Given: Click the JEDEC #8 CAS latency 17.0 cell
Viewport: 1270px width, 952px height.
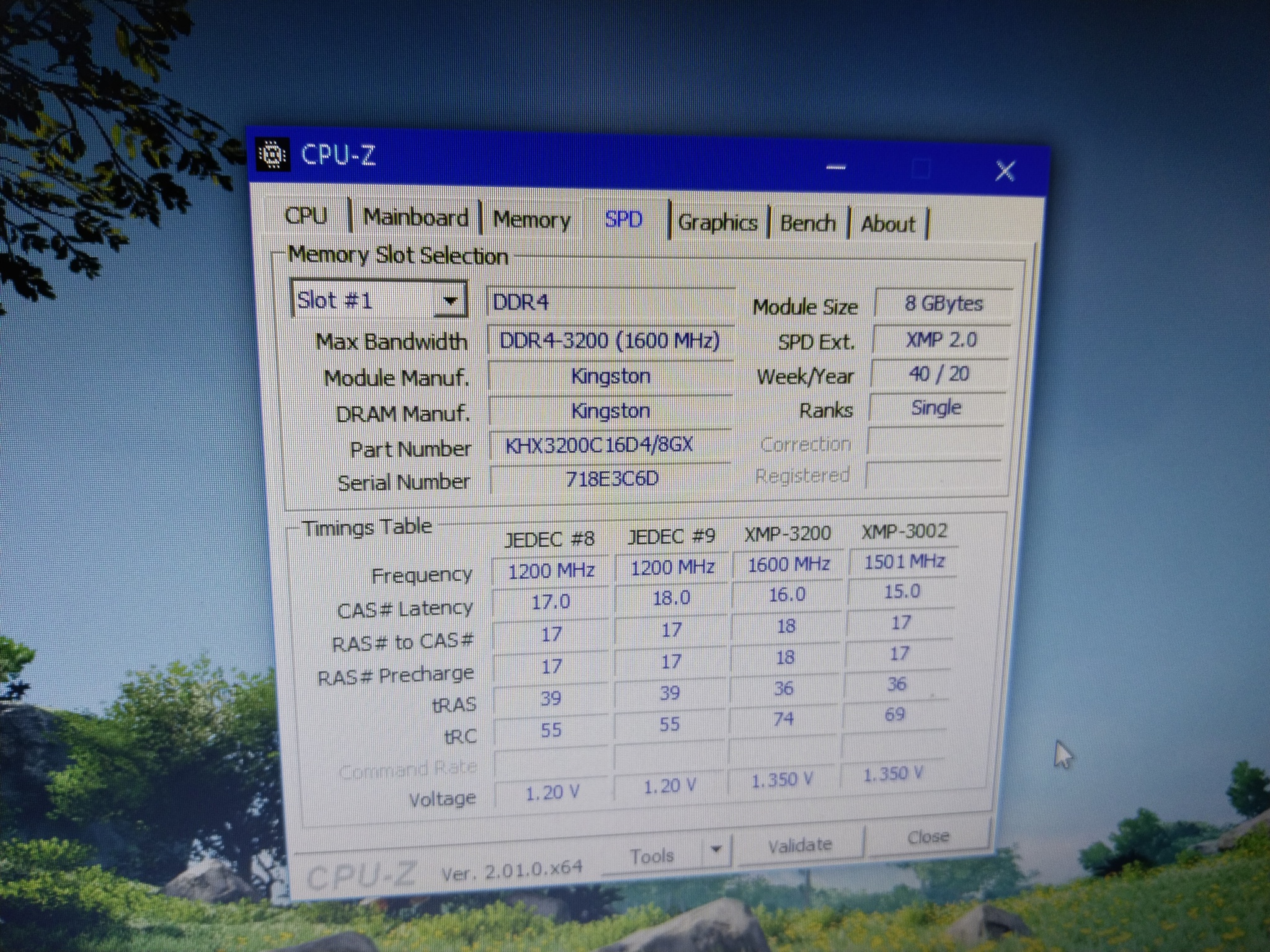Looking at the screenshot, I should click(x=551, y=601).
